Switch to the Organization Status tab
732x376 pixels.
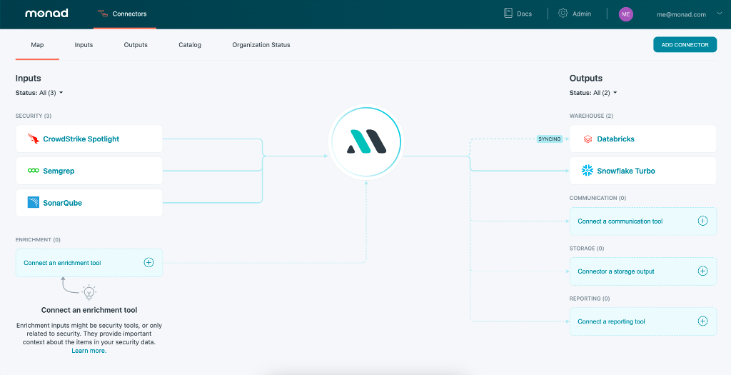pos(261,45)
